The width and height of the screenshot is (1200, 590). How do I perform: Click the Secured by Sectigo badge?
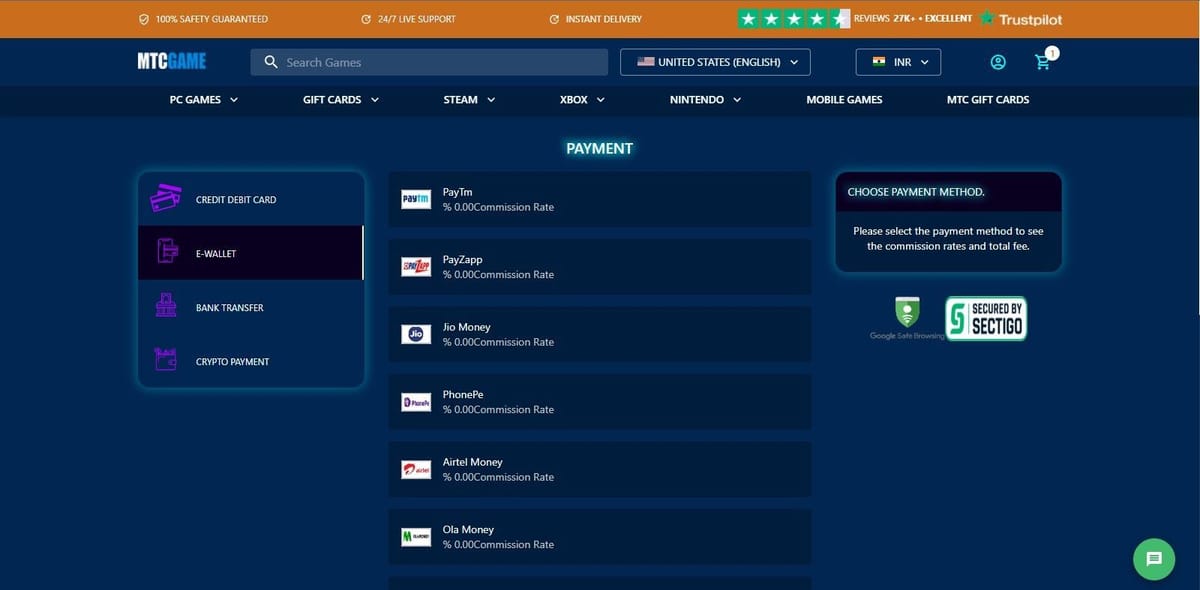pos(986,319)
